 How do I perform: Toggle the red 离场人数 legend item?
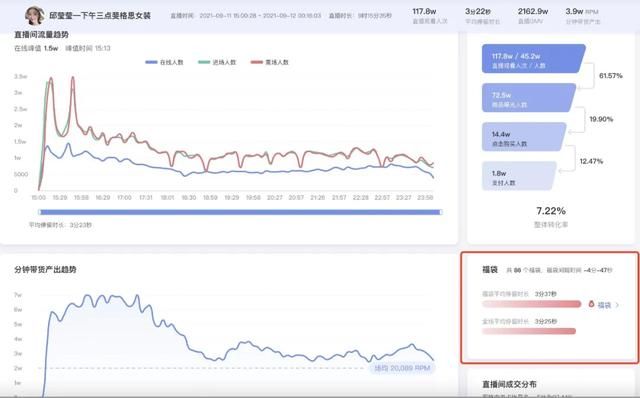(x=269, y=62)
